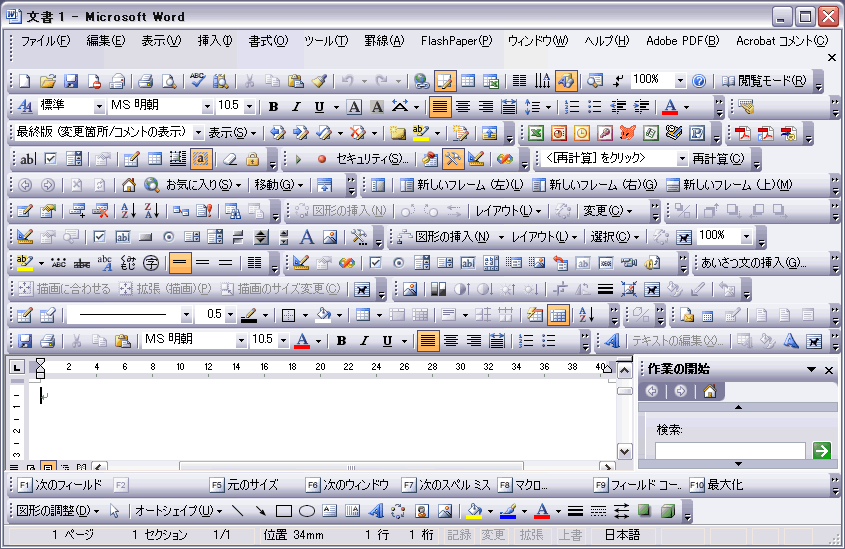845x549 pixels.
Task: Open a file with the Open folder icon
Action: 47,81
